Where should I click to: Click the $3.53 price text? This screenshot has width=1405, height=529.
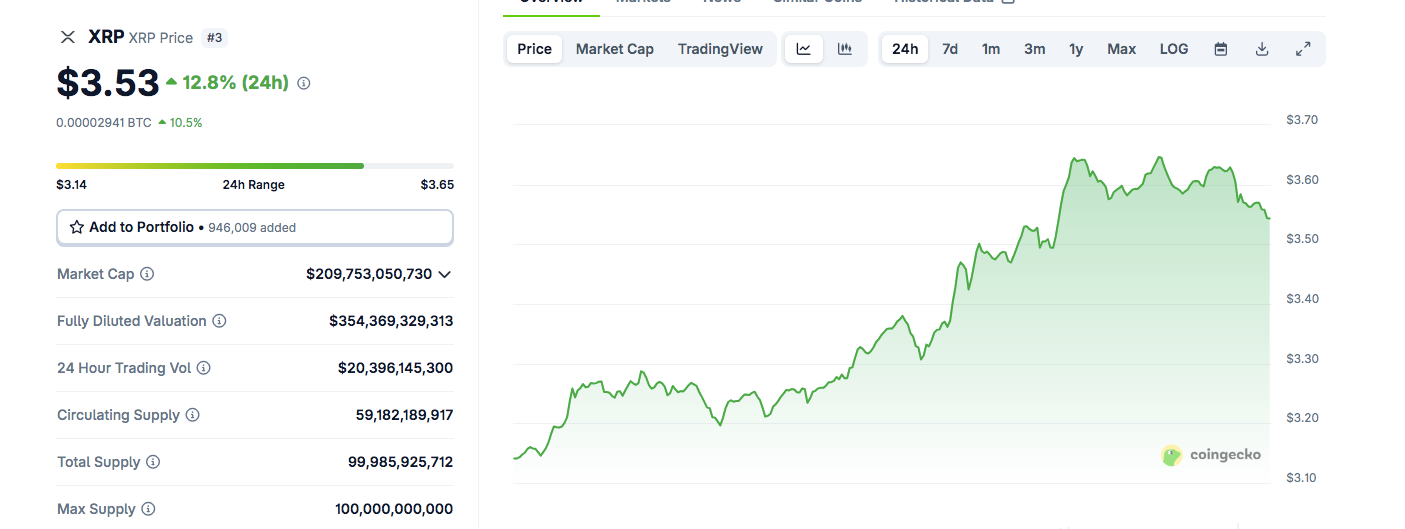tap(108, 83)
